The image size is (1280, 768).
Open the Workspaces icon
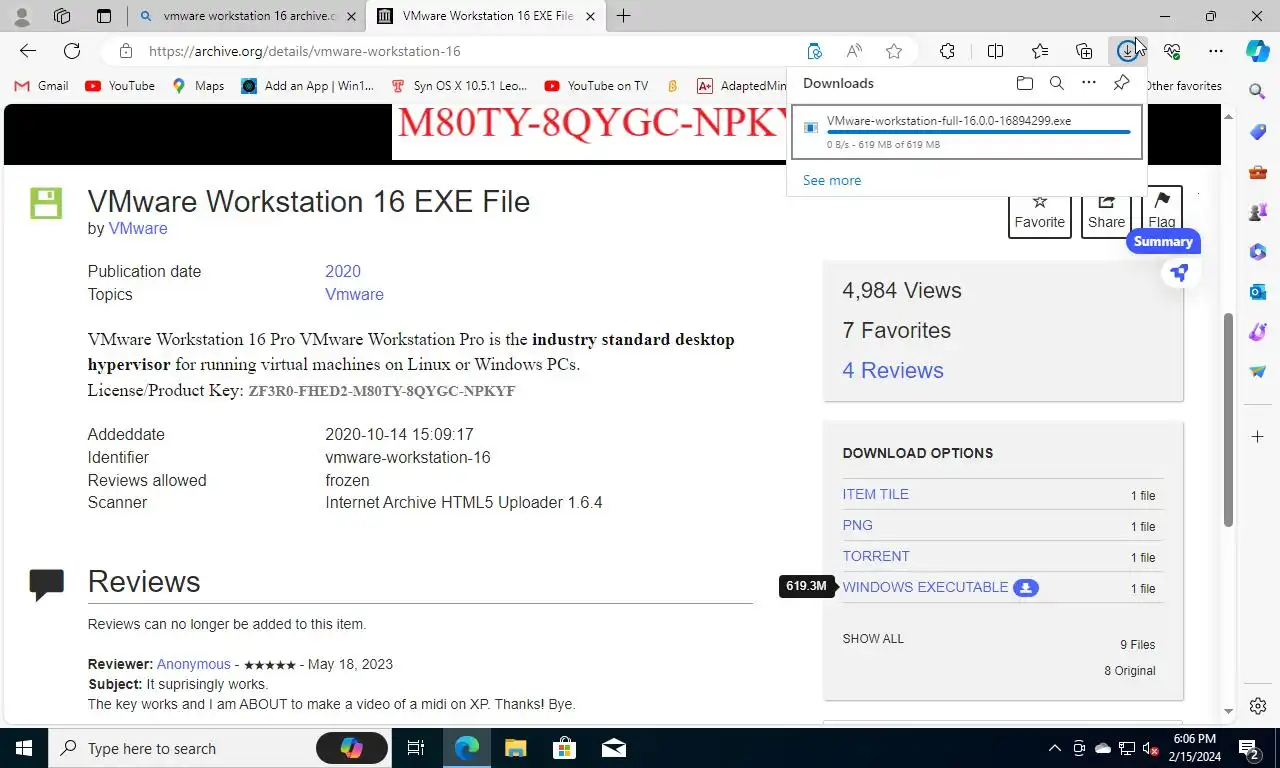tap(62, 16)
